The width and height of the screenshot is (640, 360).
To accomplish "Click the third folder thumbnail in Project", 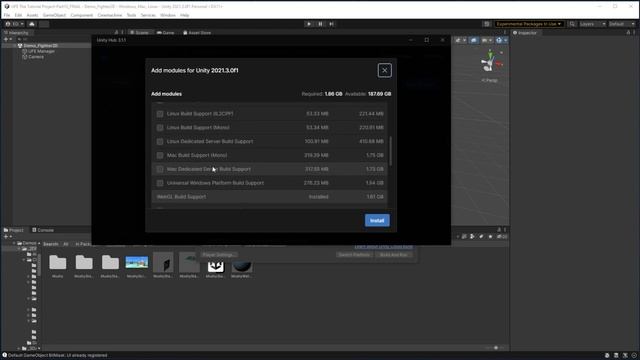I will [x=110, y=262].
